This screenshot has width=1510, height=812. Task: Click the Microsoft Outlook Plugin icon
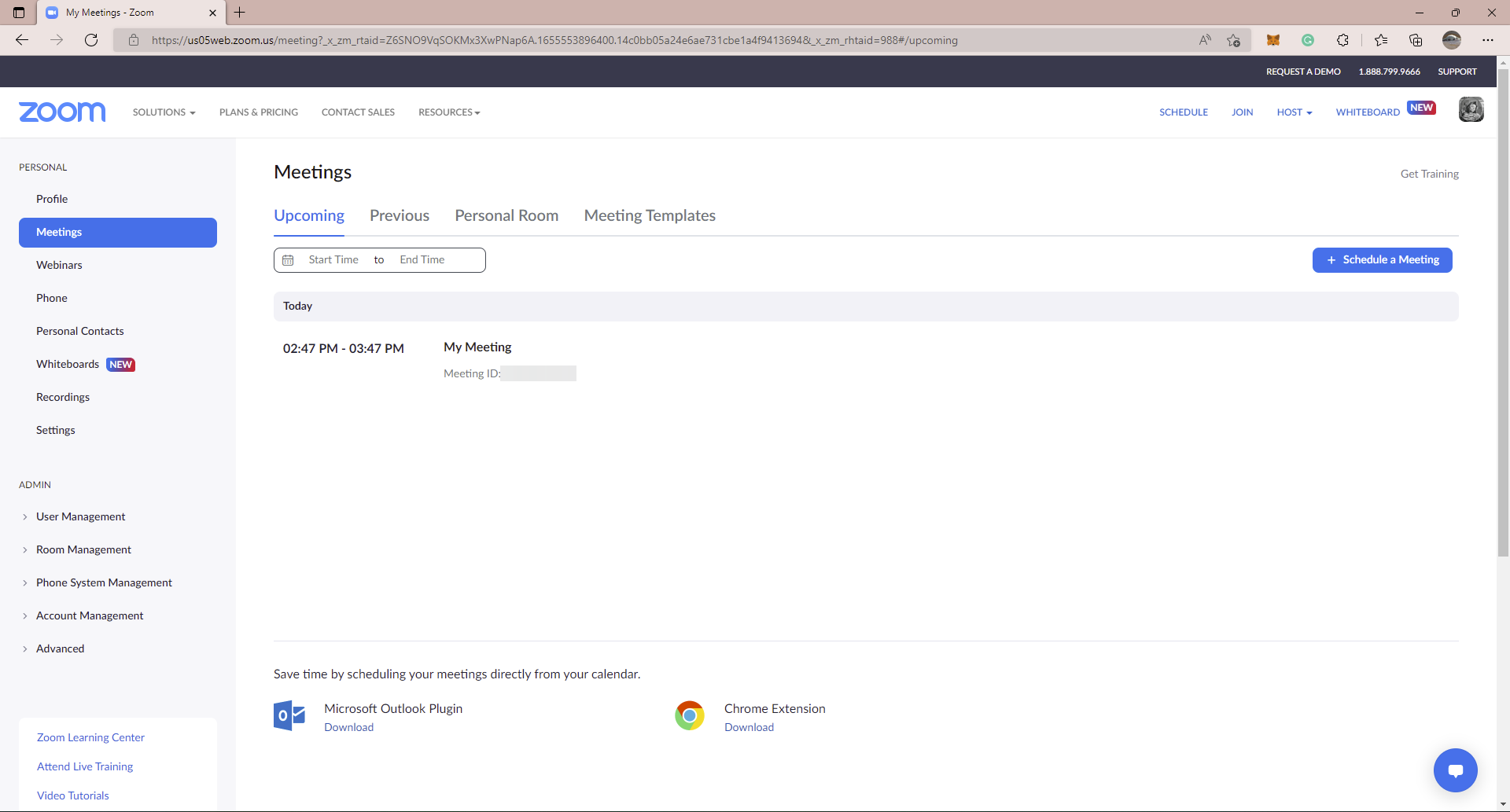click(289, 715)
